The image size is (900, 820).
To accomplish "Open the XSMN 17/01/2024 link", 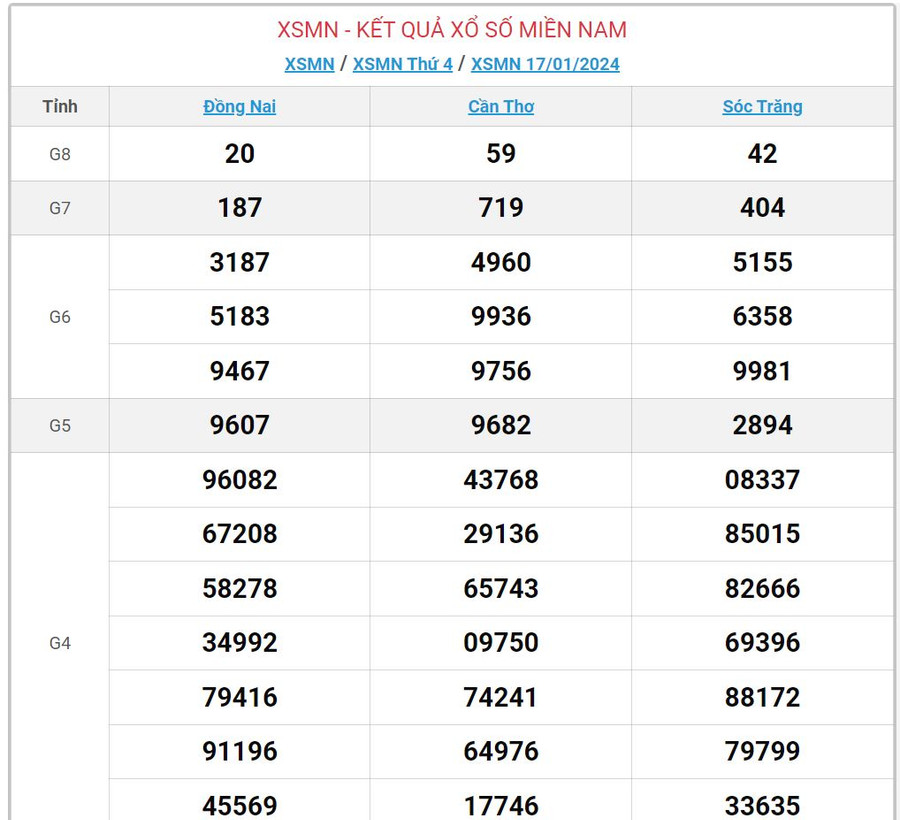I will coord(545,64).
